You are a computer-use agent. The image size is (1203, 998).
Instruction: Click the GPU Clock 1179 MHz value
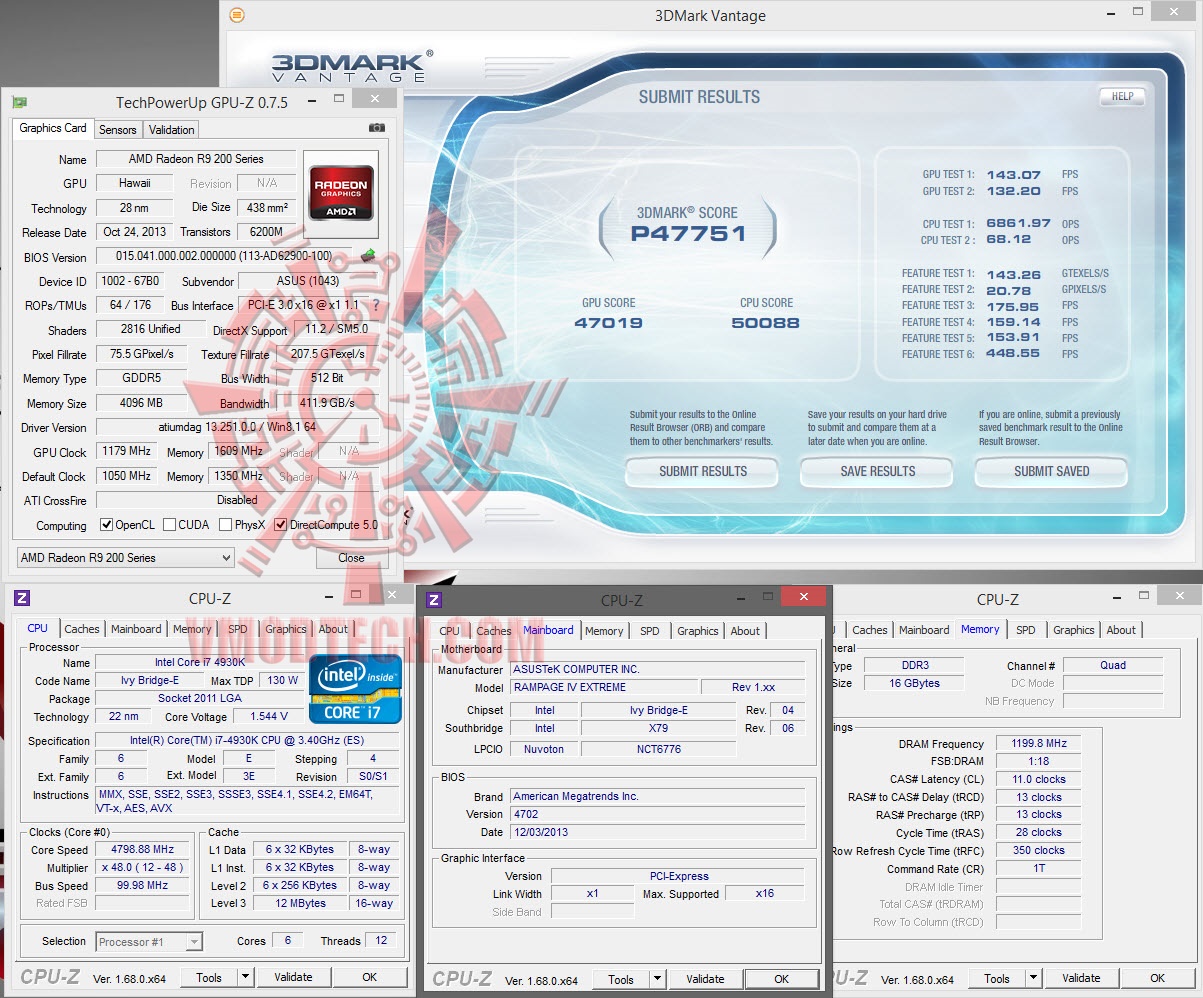click(126, 452)
